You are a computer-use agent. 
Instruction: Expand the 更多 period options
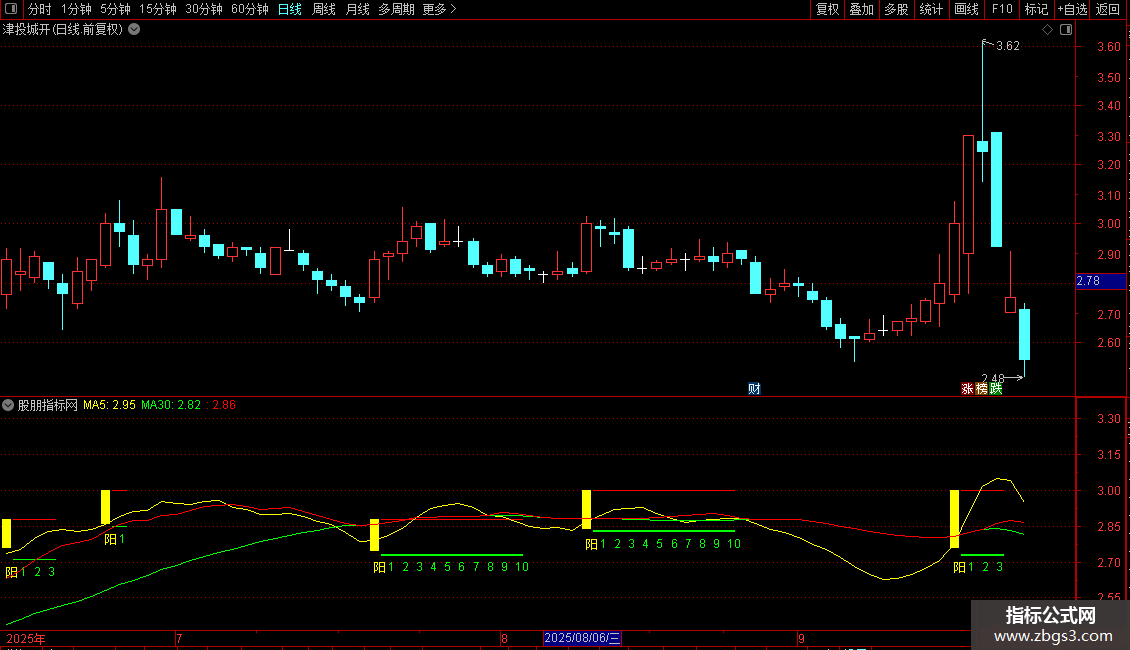click(x=439, y=9)
